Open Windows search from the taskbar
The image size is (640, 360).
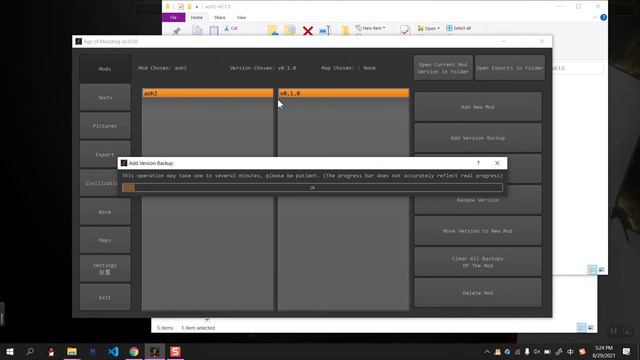coord(30,351)
